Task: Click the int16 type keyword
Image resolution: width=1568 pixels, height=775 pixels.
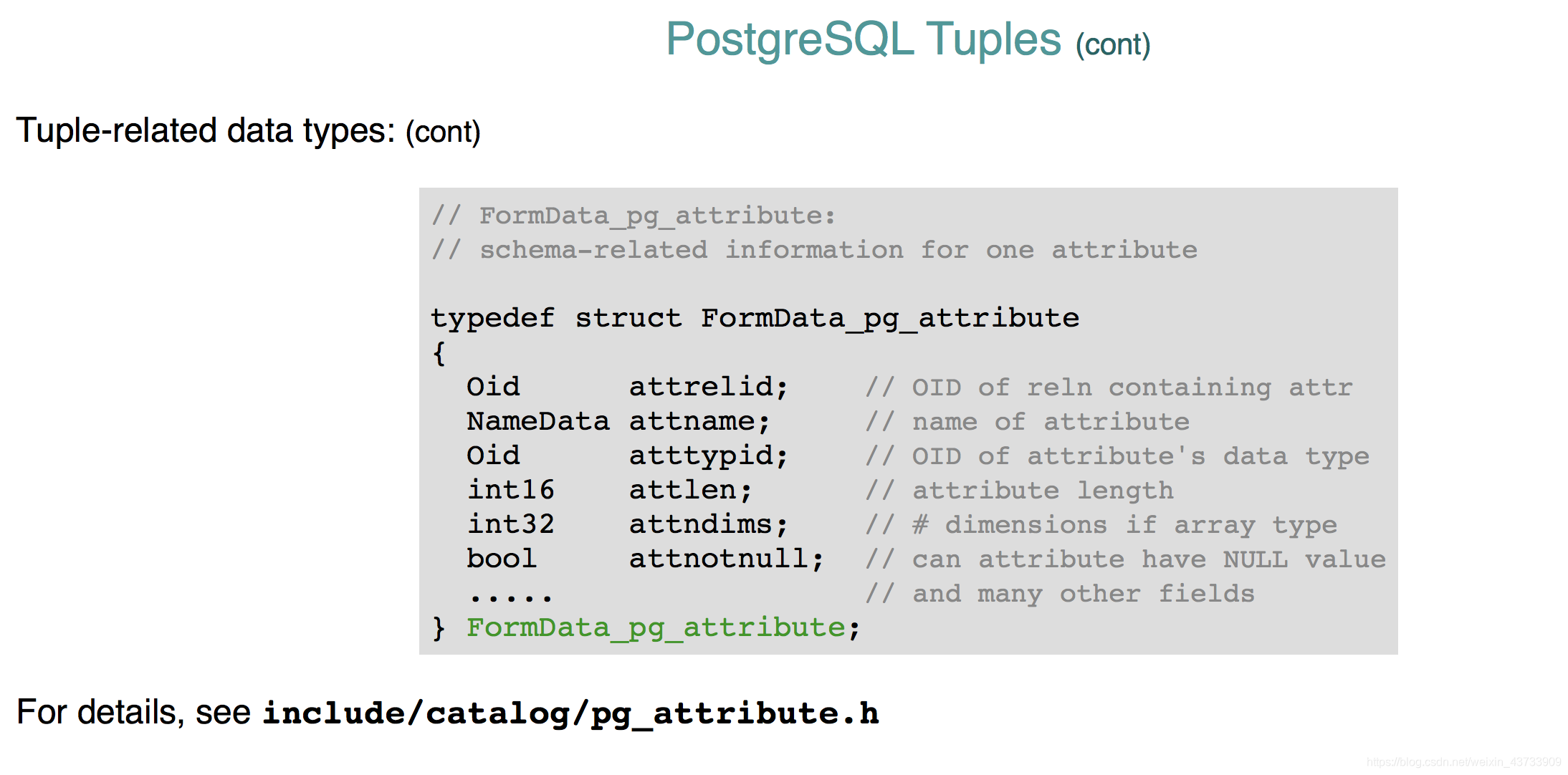Action: click(510, 490)
